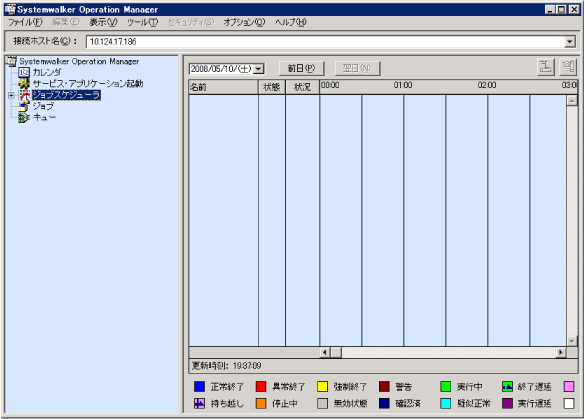The width and height of the screenshot is (585, 419).
Task: Click the vertical scrollbar down arrow
Action: pyautogui.click(x=572, y=341)
